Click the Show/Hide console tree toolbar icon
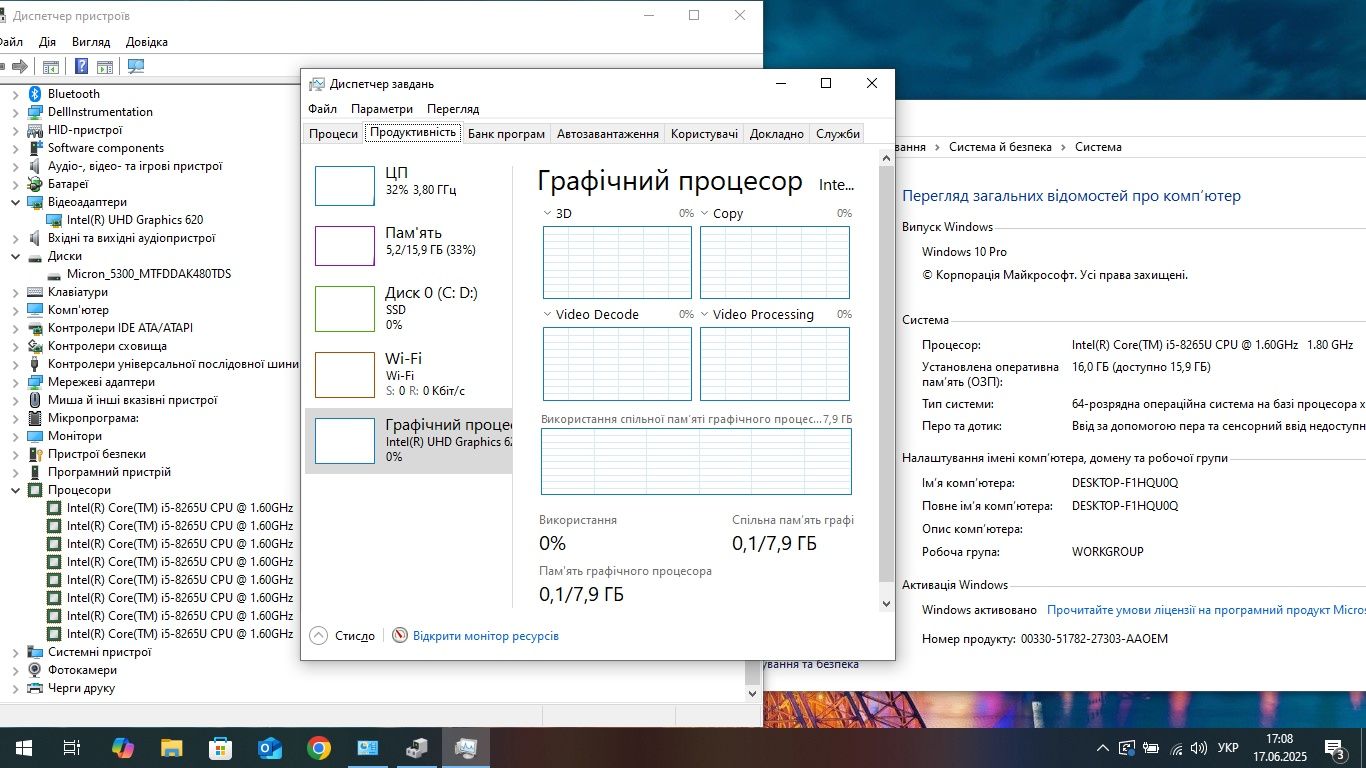 (50, 67)
